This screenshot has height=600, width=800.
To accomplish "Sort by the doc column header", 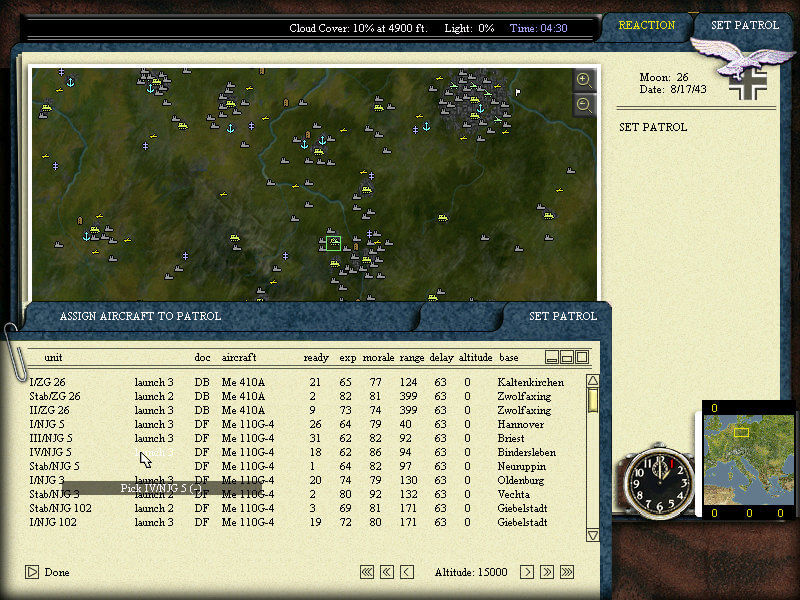I will click(202, 358).
